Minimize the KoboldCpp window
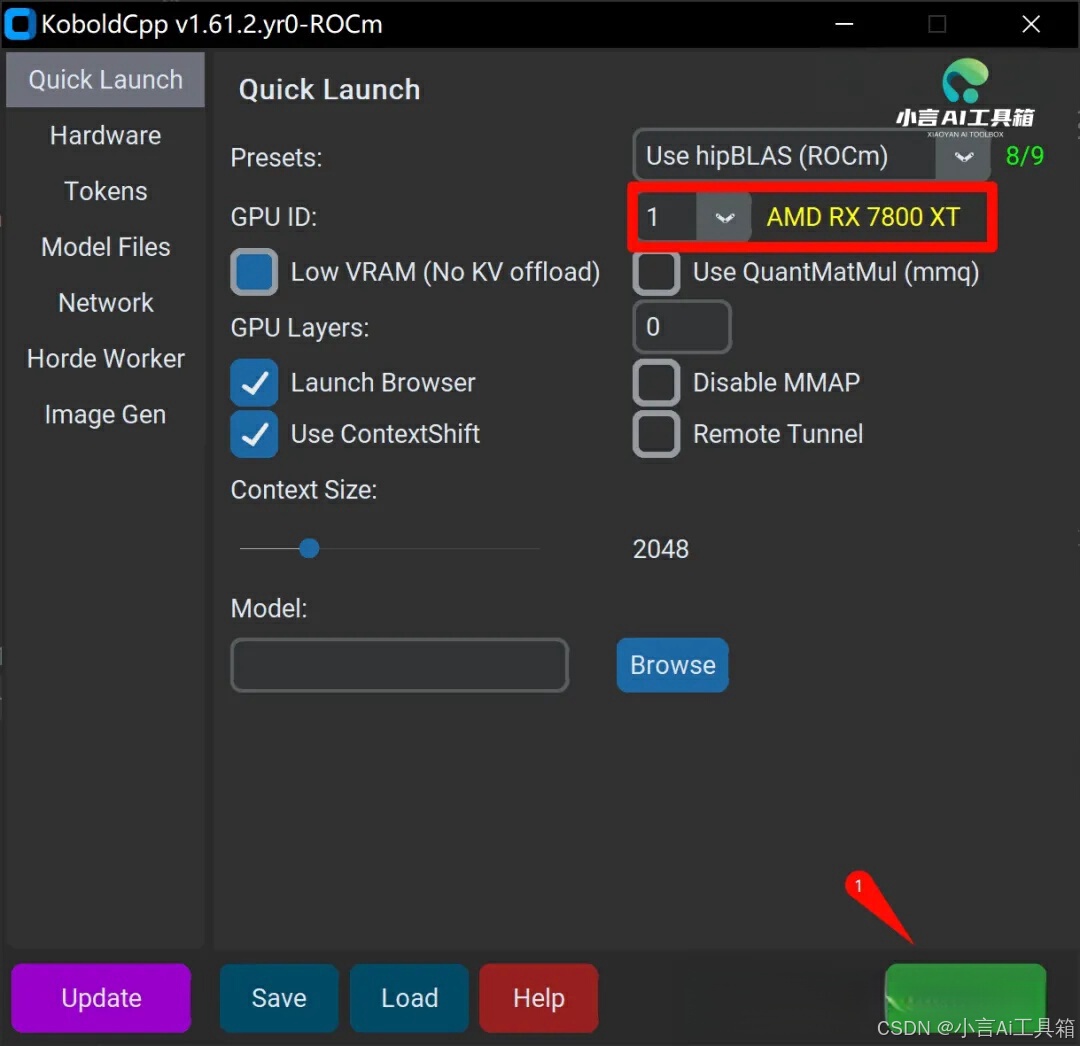This screenshot has height=1046, width=1080. (844, 24)
